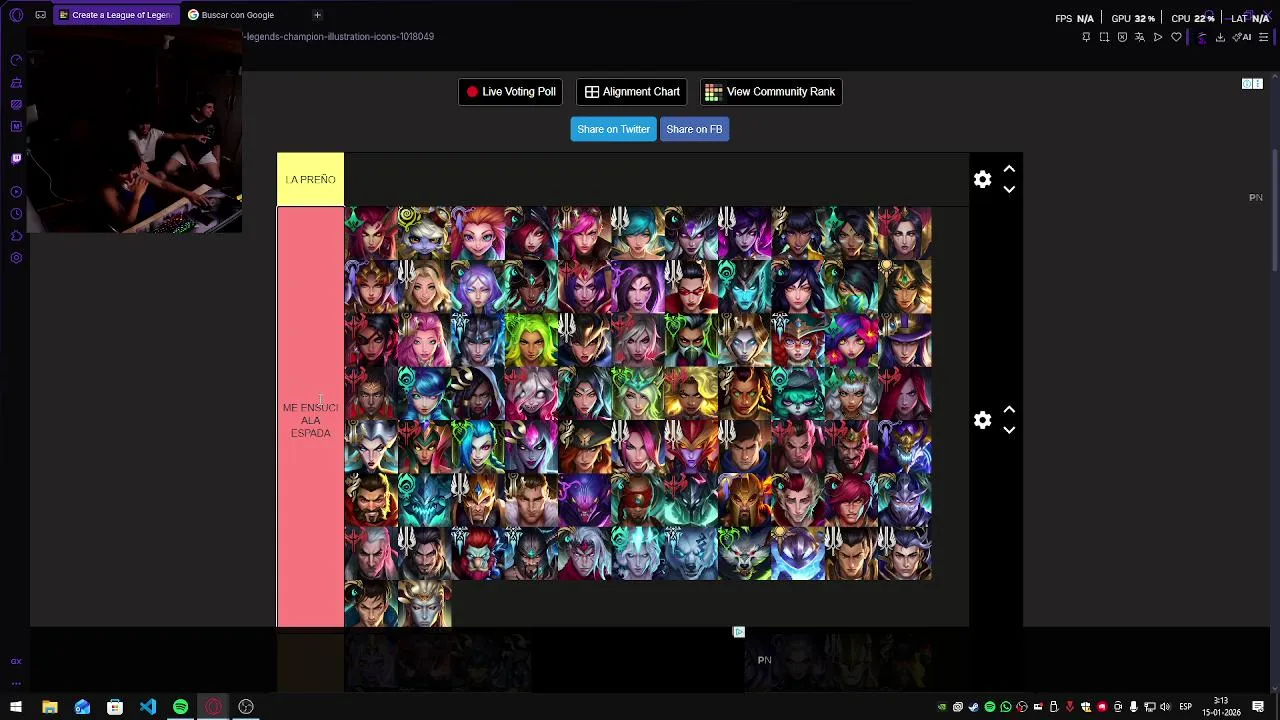Open Twitch panel in sidebar

[x=16, y=158]
